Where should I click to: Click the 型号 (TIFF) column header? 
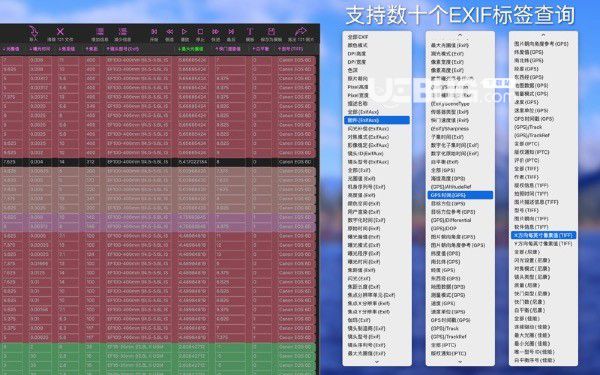point(290,49)
